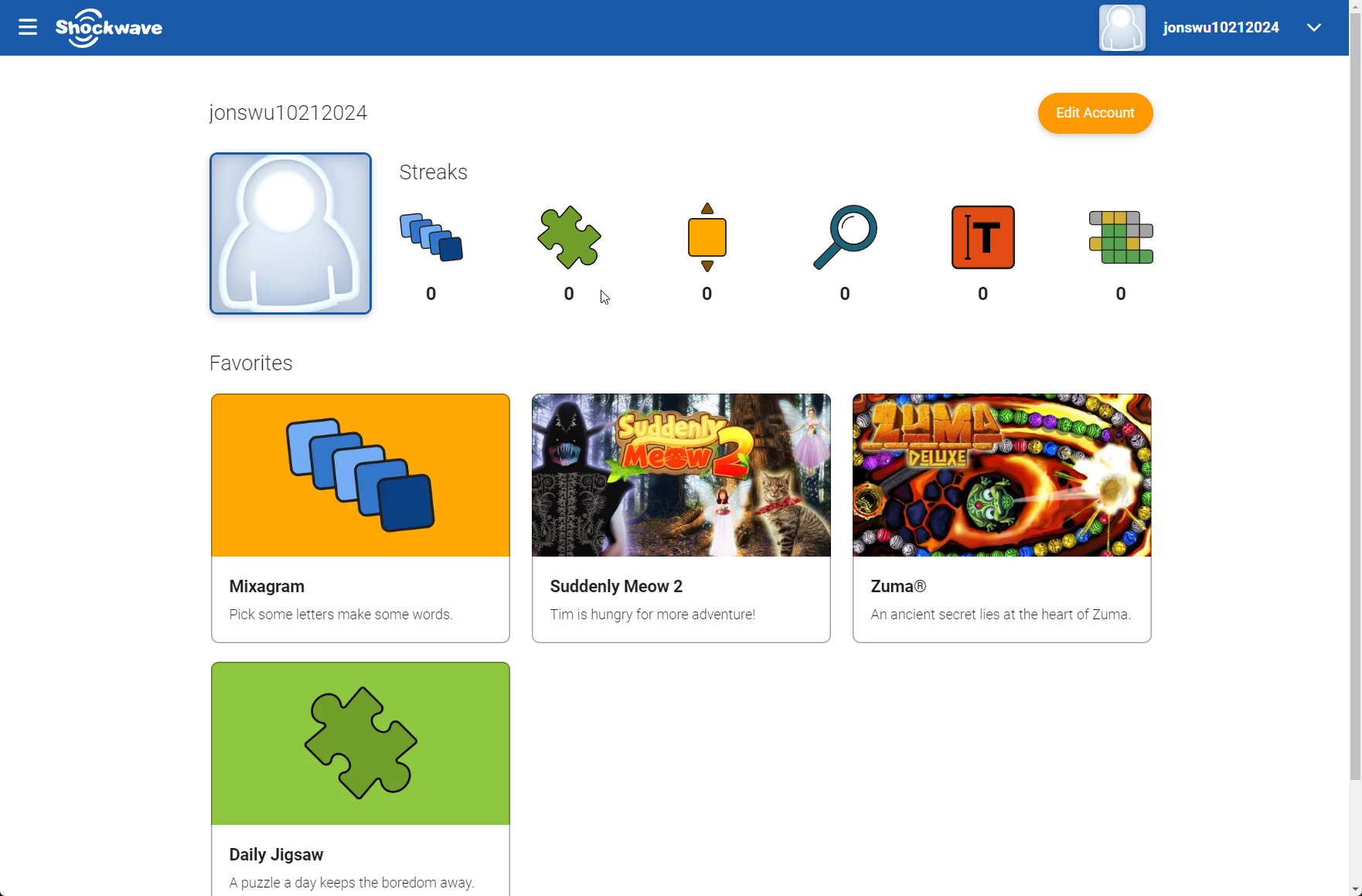Open the Daily Jigsaw green thumbnail
Screen dimensions: 1362x896
pyautogui.click(x=360, y=744)
